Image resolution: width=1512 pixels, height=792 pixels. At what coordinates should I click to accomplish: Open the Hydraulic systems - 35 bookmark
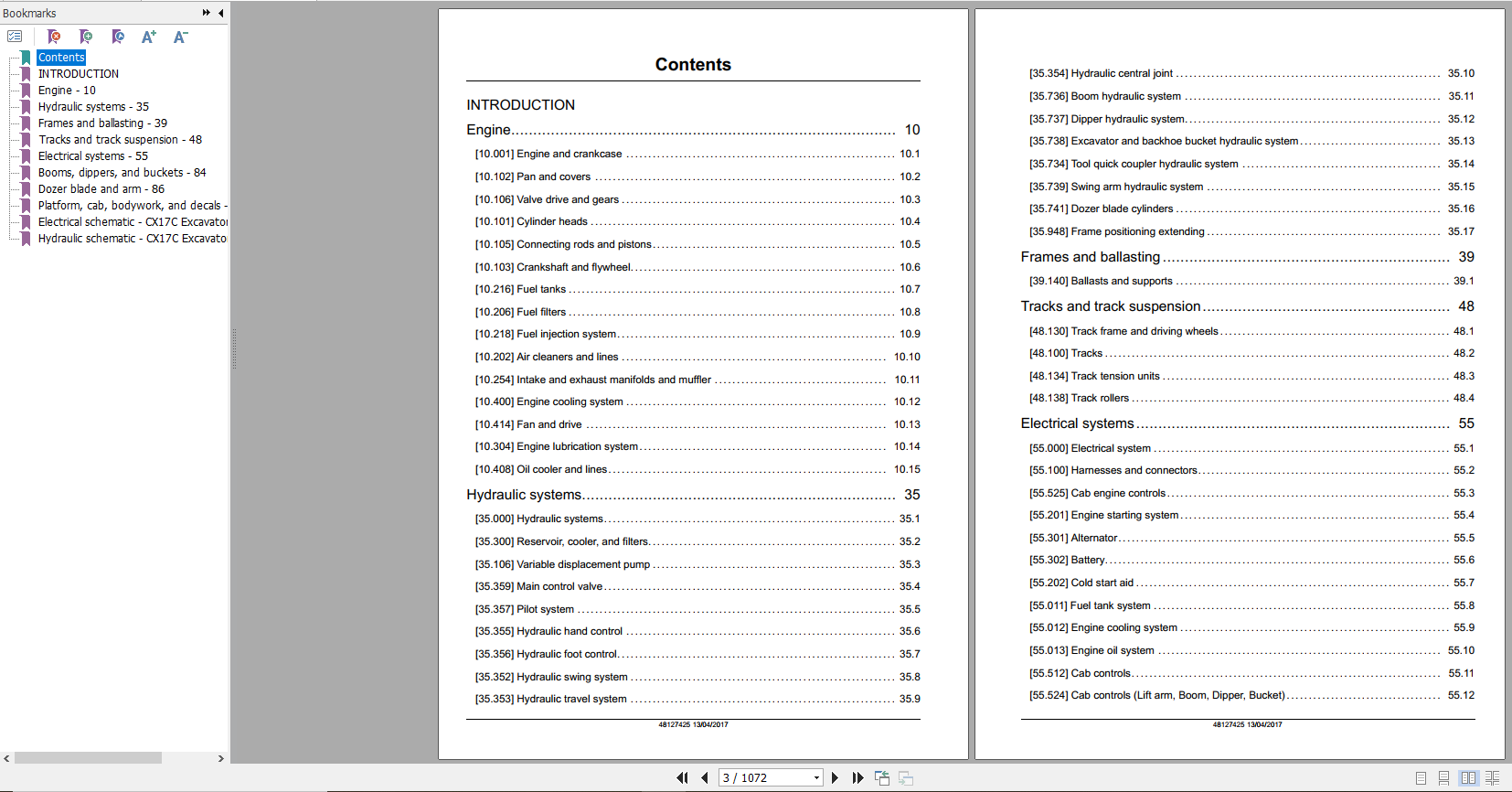pyautogui.click(x=93, y=107)
